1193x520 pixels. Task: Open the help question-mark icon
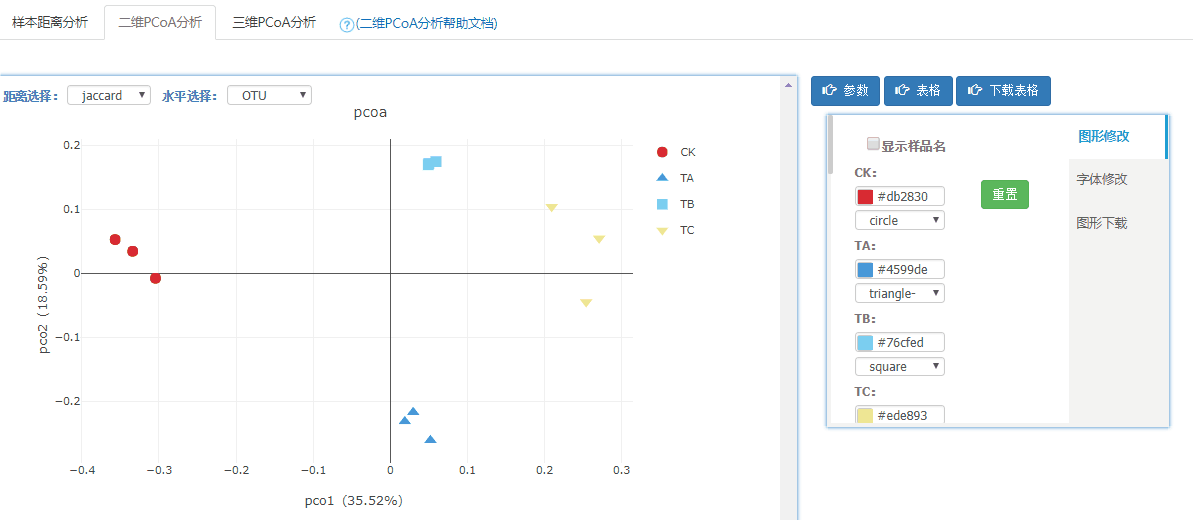346,24
